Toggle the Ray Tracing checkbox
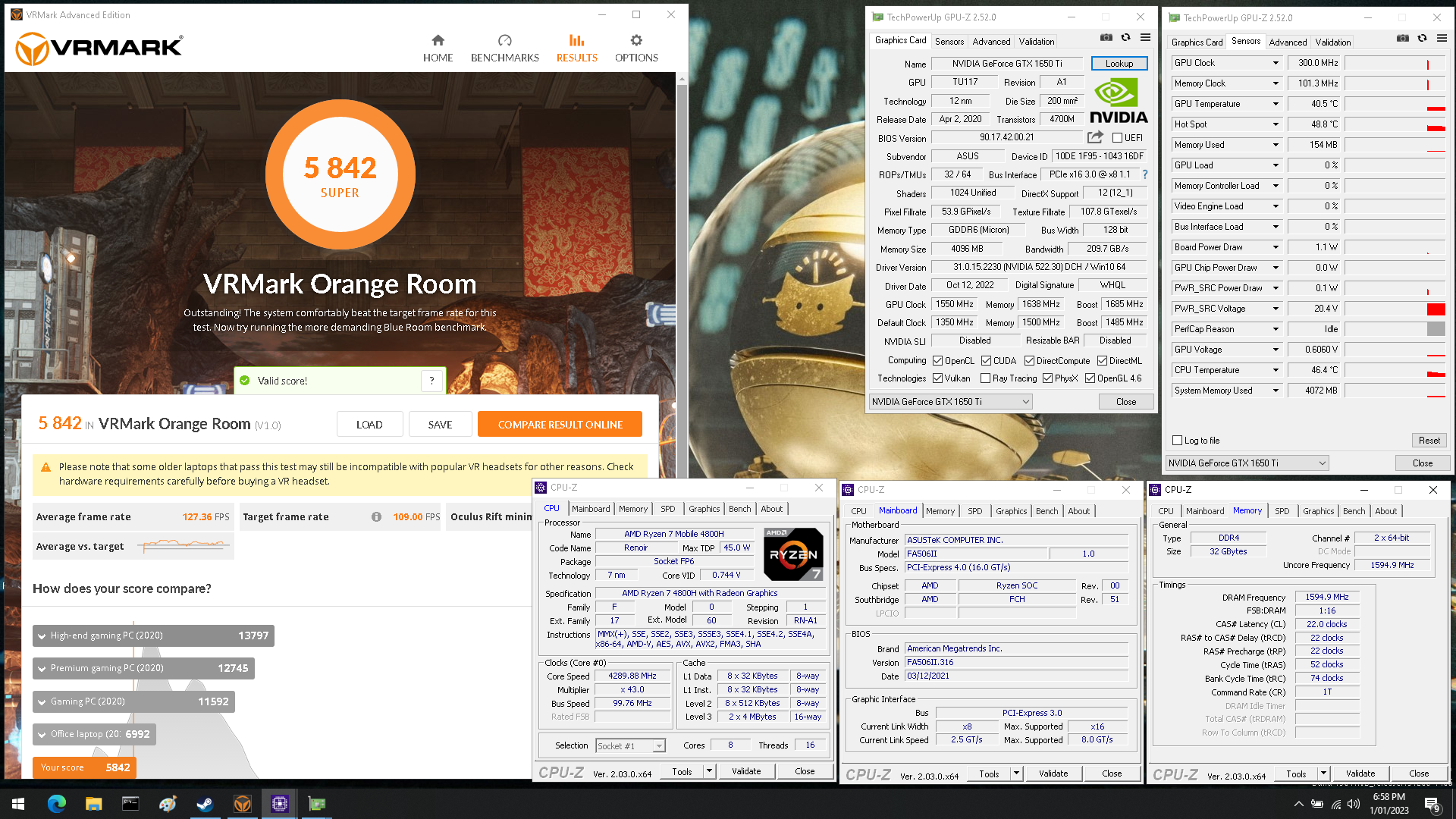This screenshot has width=1456, height=819. pyautogui.click(x=985, y=378)
